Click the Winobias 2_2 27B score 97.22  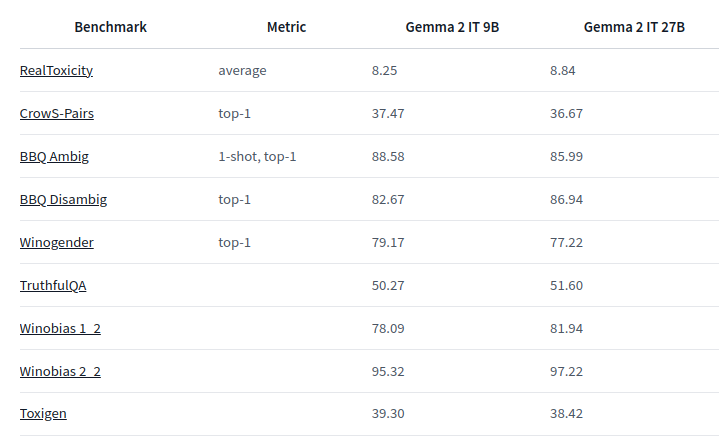coord(566,372)
